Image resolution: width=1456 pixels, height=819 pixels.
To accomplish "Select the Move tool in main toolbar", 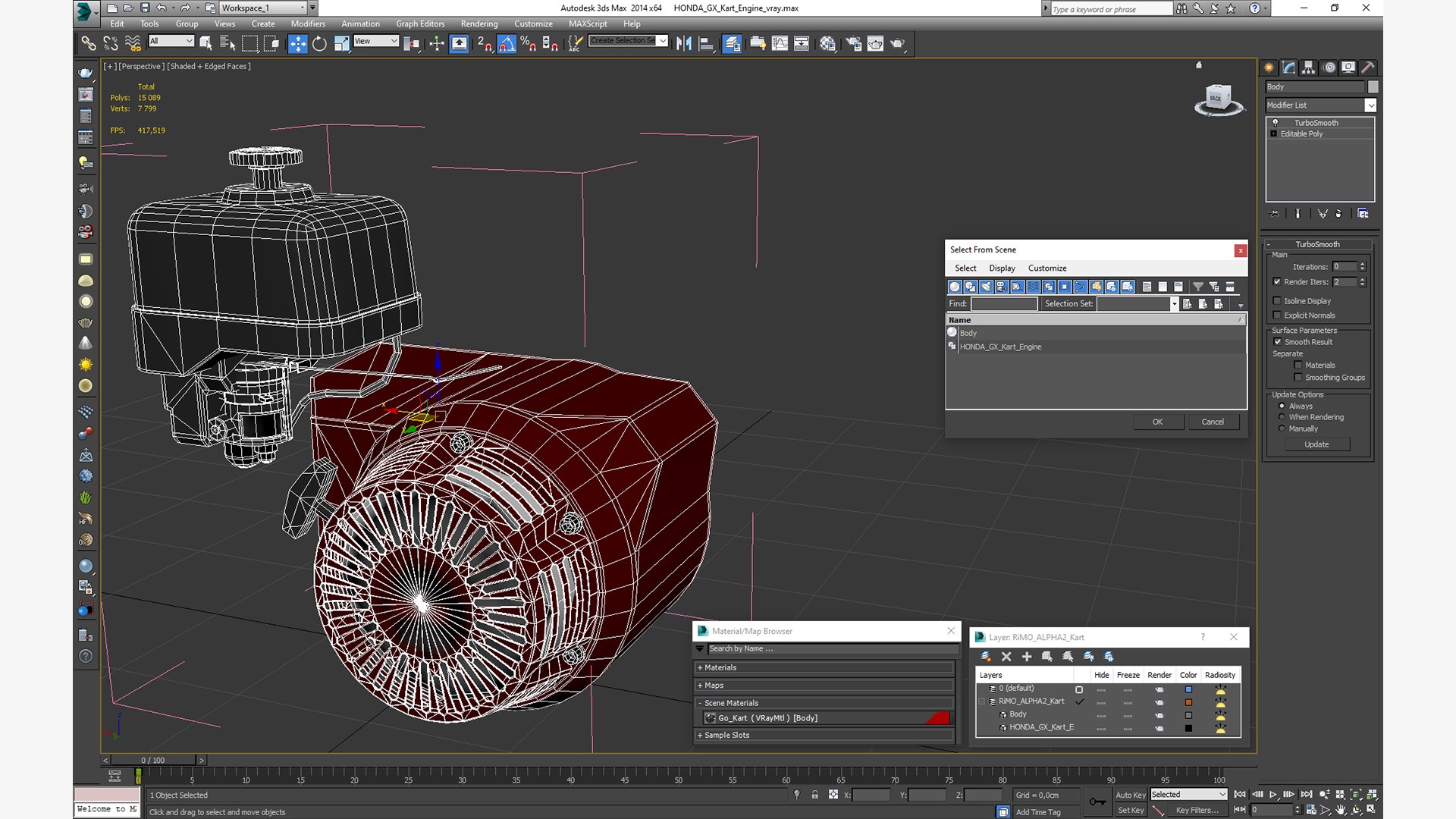I will pyautogui.click(x=297, y=44).
